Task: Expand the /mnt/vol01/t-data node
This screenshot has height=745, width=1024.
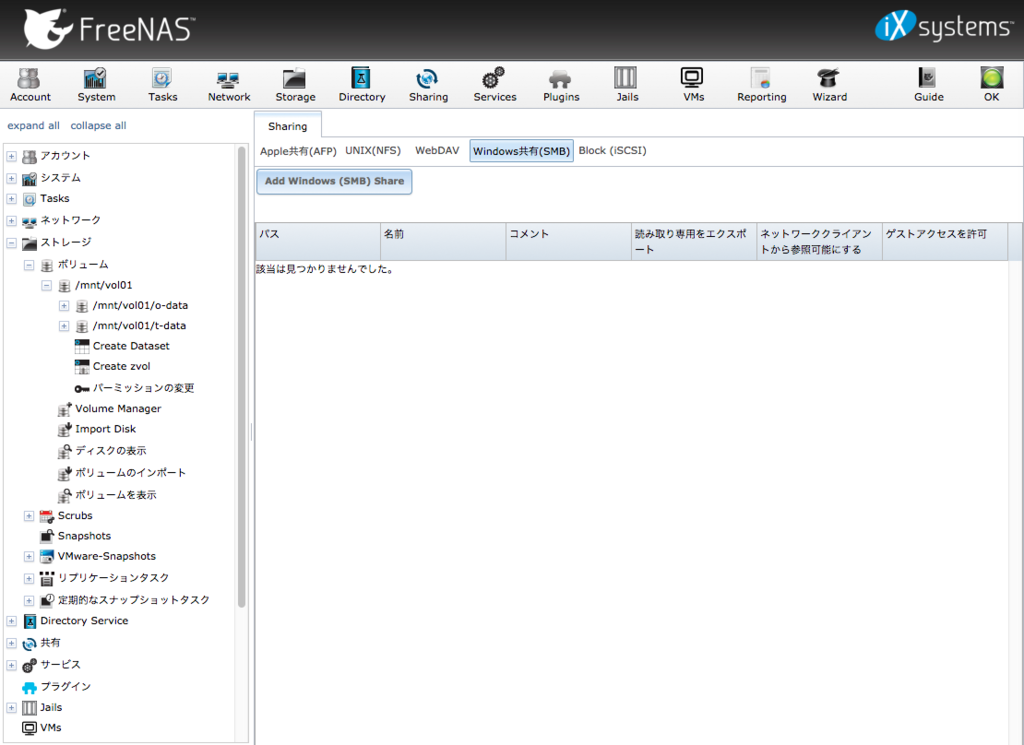Action: [64, 326]
